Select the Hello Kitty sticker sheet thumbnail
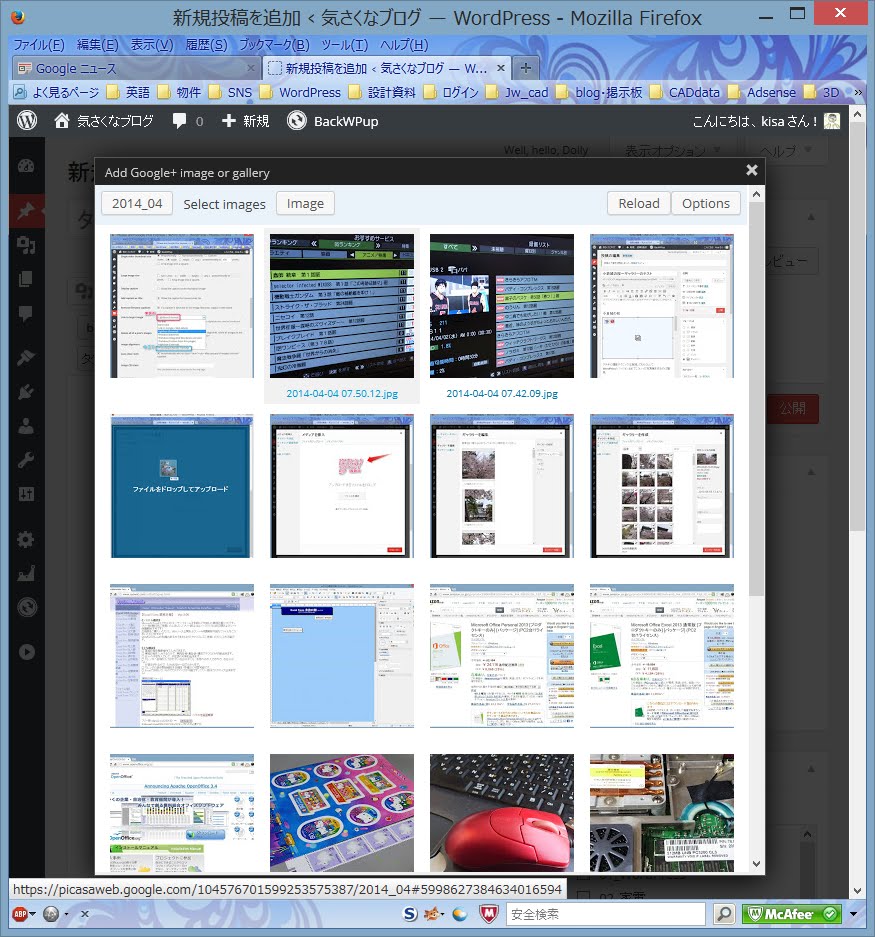 (x=342, y=813)
